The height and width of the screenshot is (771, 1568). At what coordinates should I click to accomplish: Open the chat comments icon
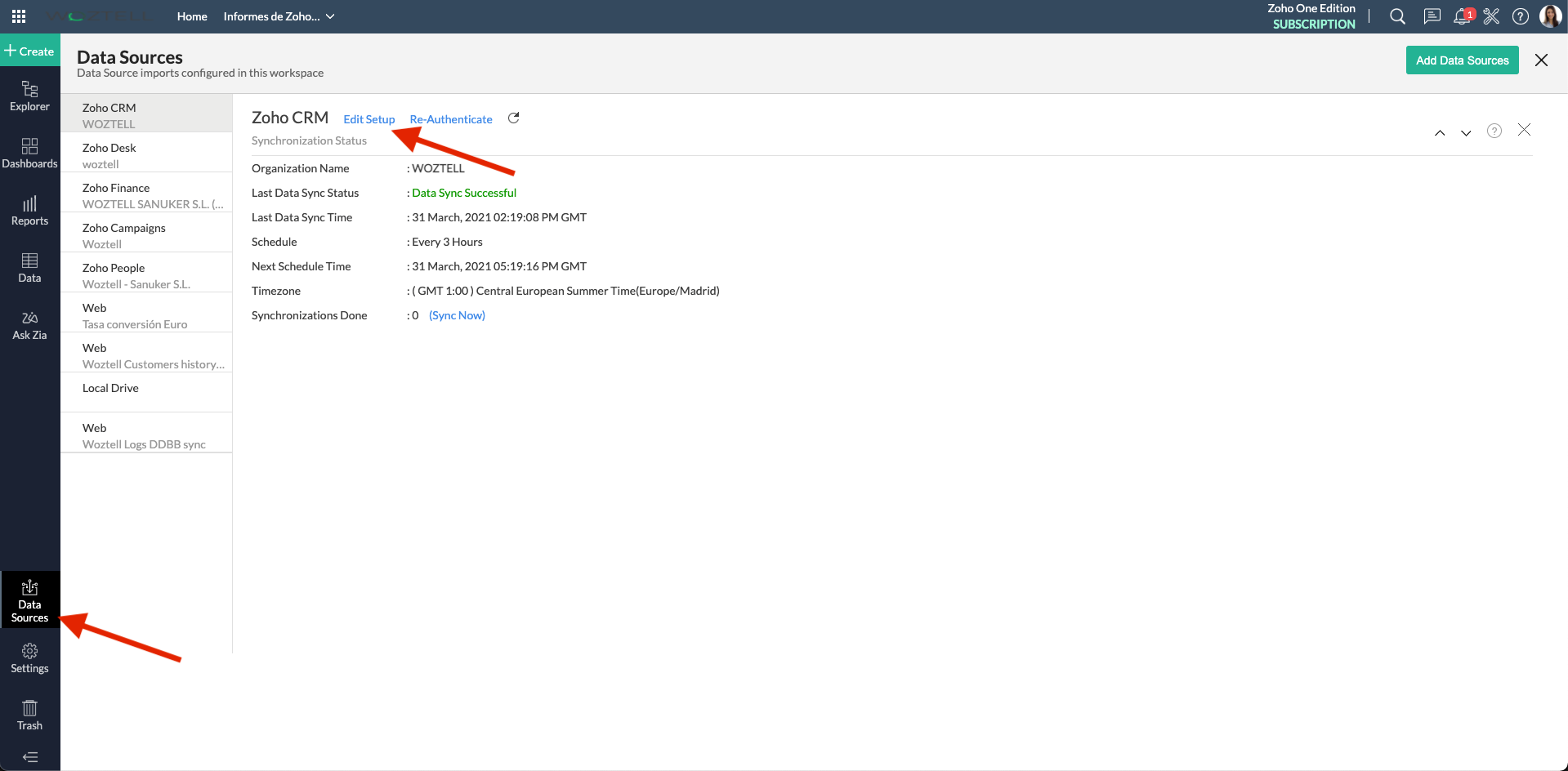click(1432, 16)
